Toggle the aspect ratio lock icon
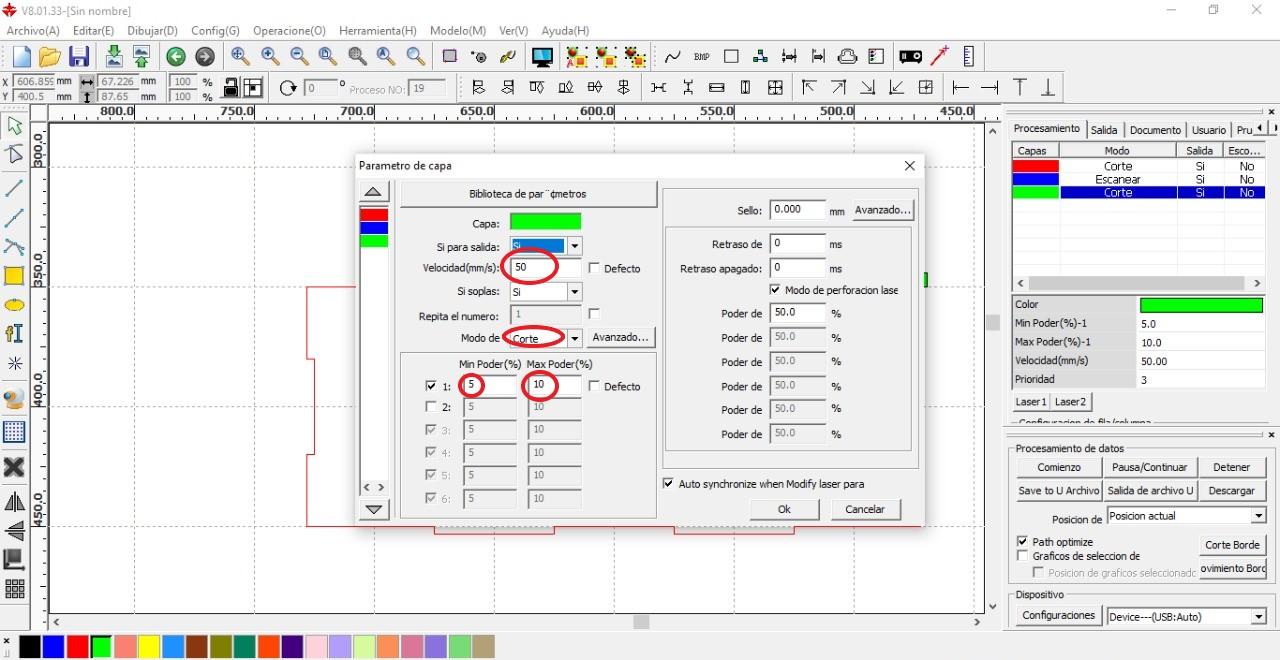This screenshot has width=1280, height=660. (x=231, y=88)
